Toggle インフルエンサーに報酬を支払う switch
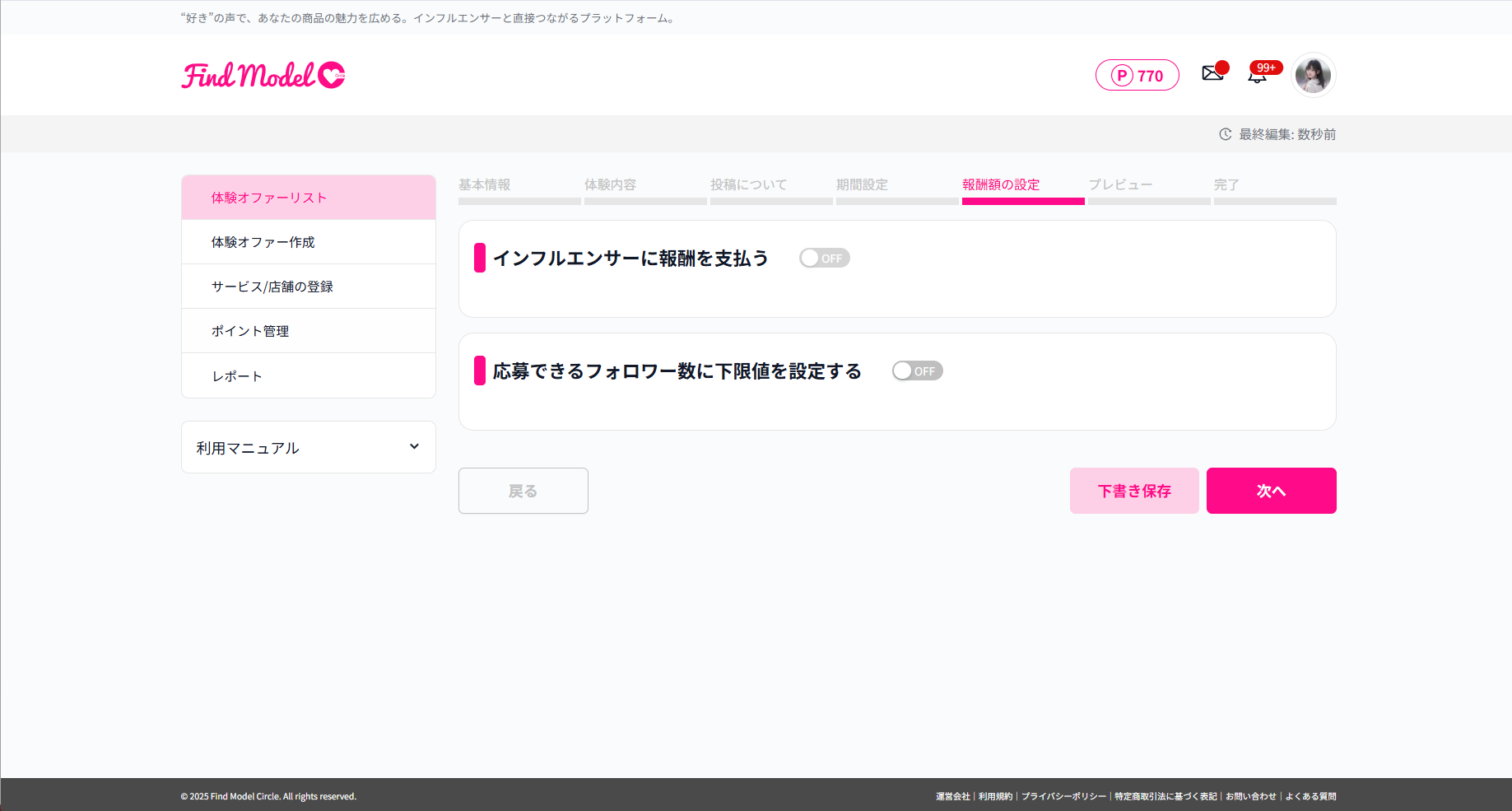The height and width of the screenshot is (811, 1512). coord(824,258)
